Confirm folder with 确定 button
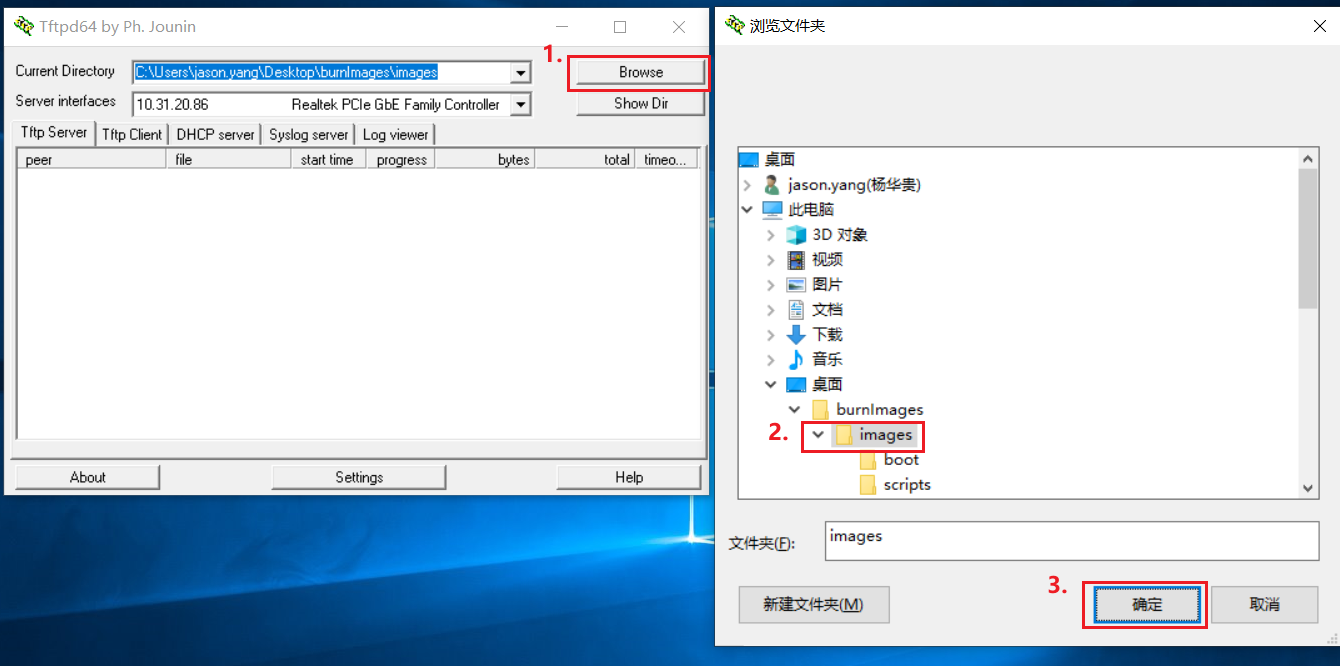Viewport: 1340px width, 666px height. click(x=1147, y=605)
